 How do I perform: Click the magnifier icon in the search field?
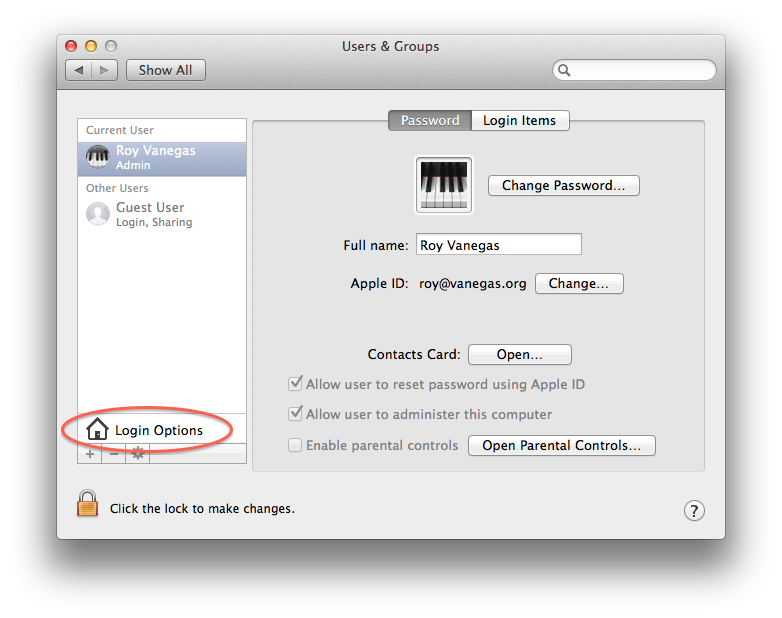coord(565,70)
